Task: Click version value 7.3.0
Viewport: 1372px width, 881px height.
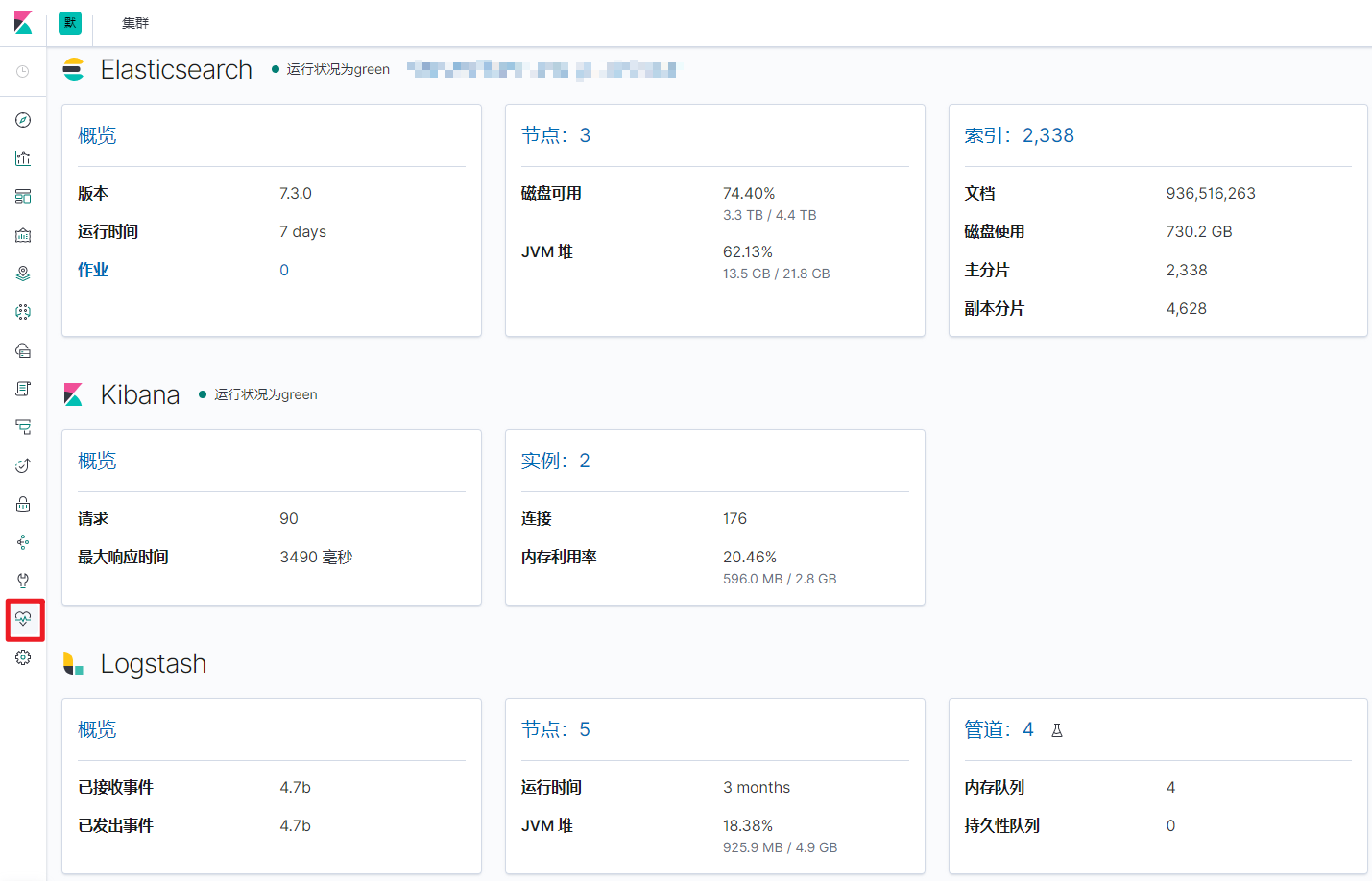Action: (296, 193)
